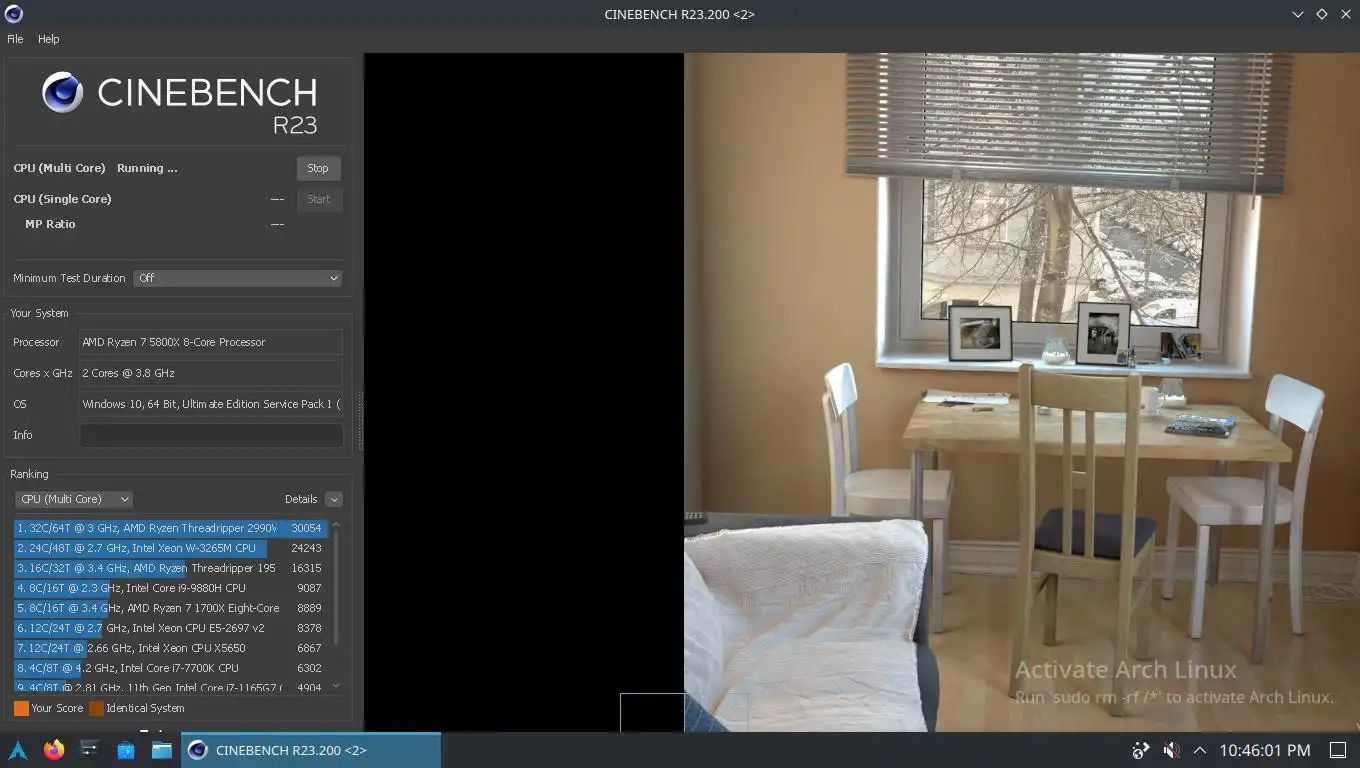This screenshot has width=1360, height=768.
Task: Open the Help menu
Action: (x=49, y=39)
